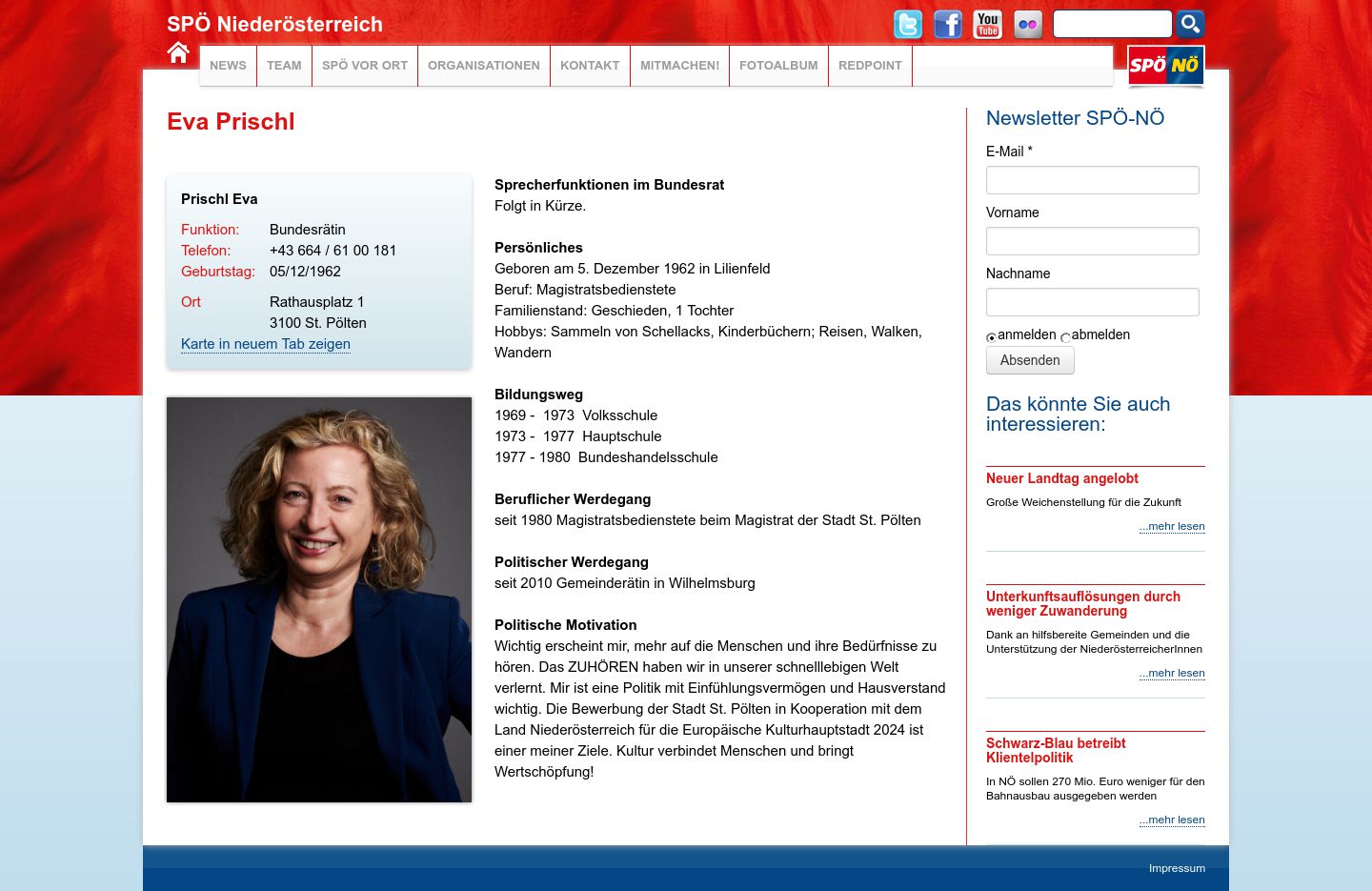
Task: Click the Sprecherfunktionen im Bundesrat heading
Action: tap(609, 185)
